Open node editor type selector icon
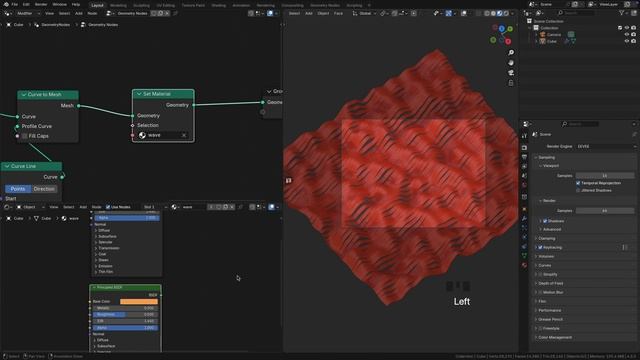640x360 pixels. (x=8, y=13)
